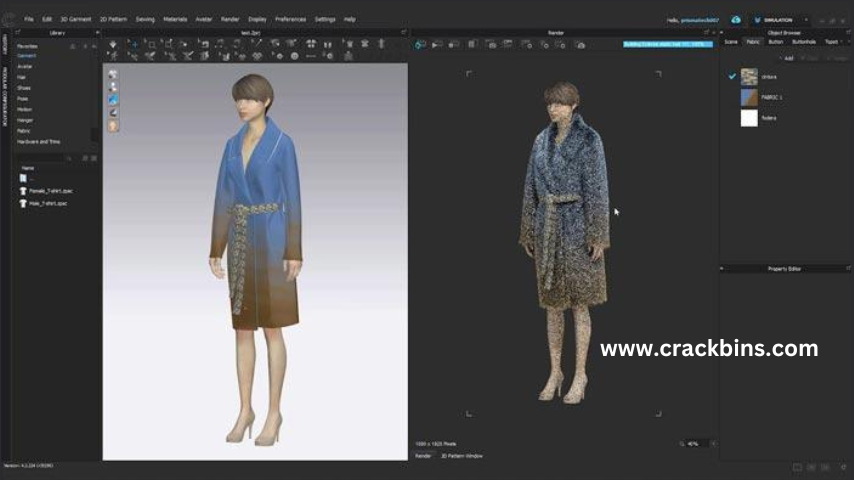Click the orange avatar display icon in 3D view
This screenshot has width=854, height=480.
113,126
